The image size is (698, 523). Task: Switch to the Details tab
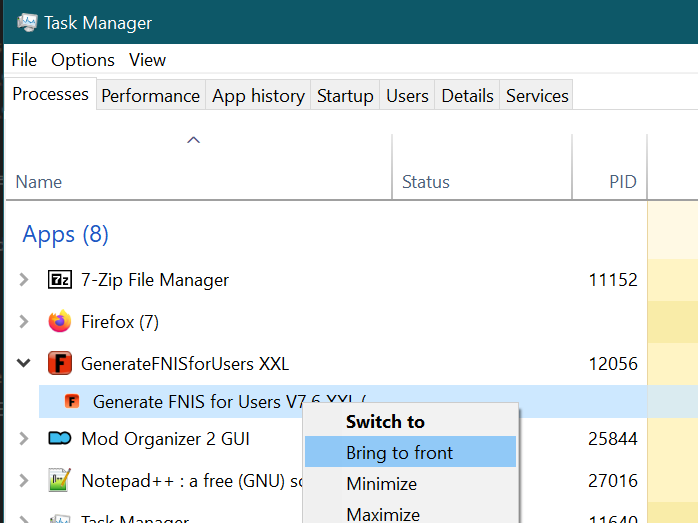(467, 95)
